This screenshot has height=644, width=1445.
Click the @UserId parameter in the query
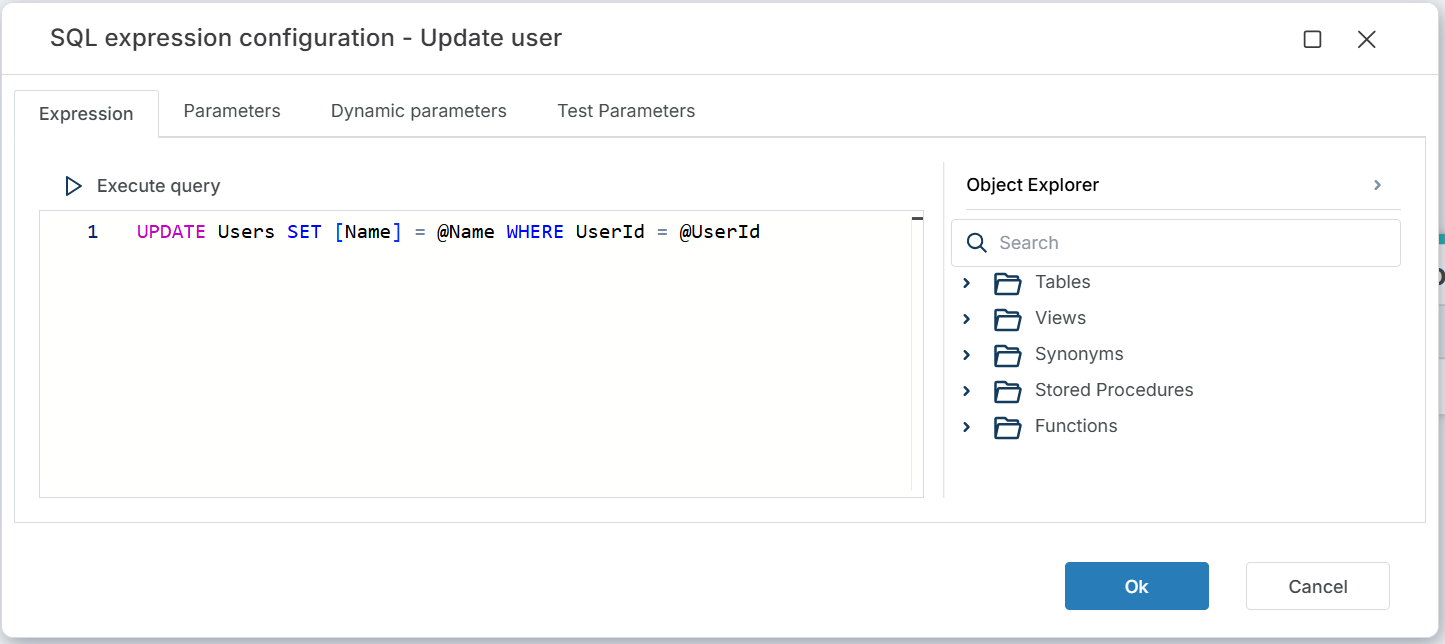[720, 232]
